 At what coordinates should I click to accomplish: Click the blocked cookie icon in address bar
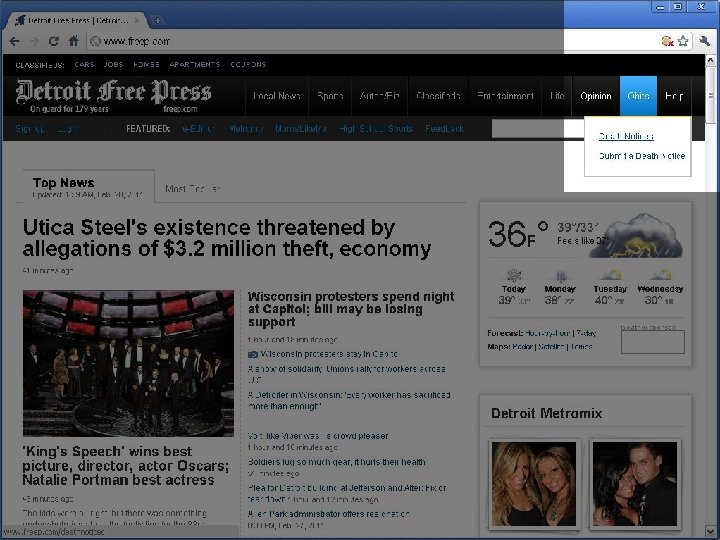pos(668,41)
